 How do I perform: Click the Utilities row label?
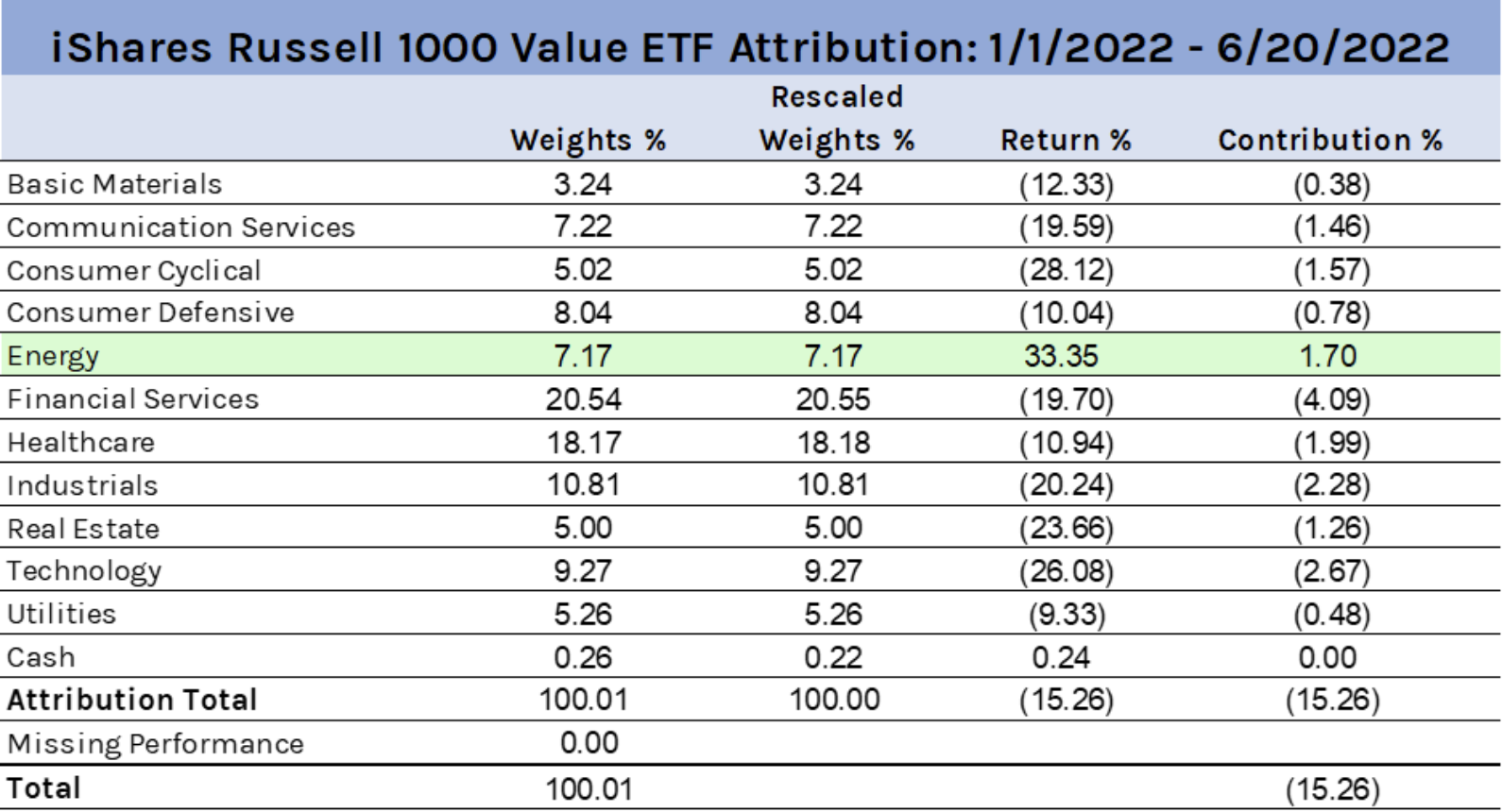[61, 614]
